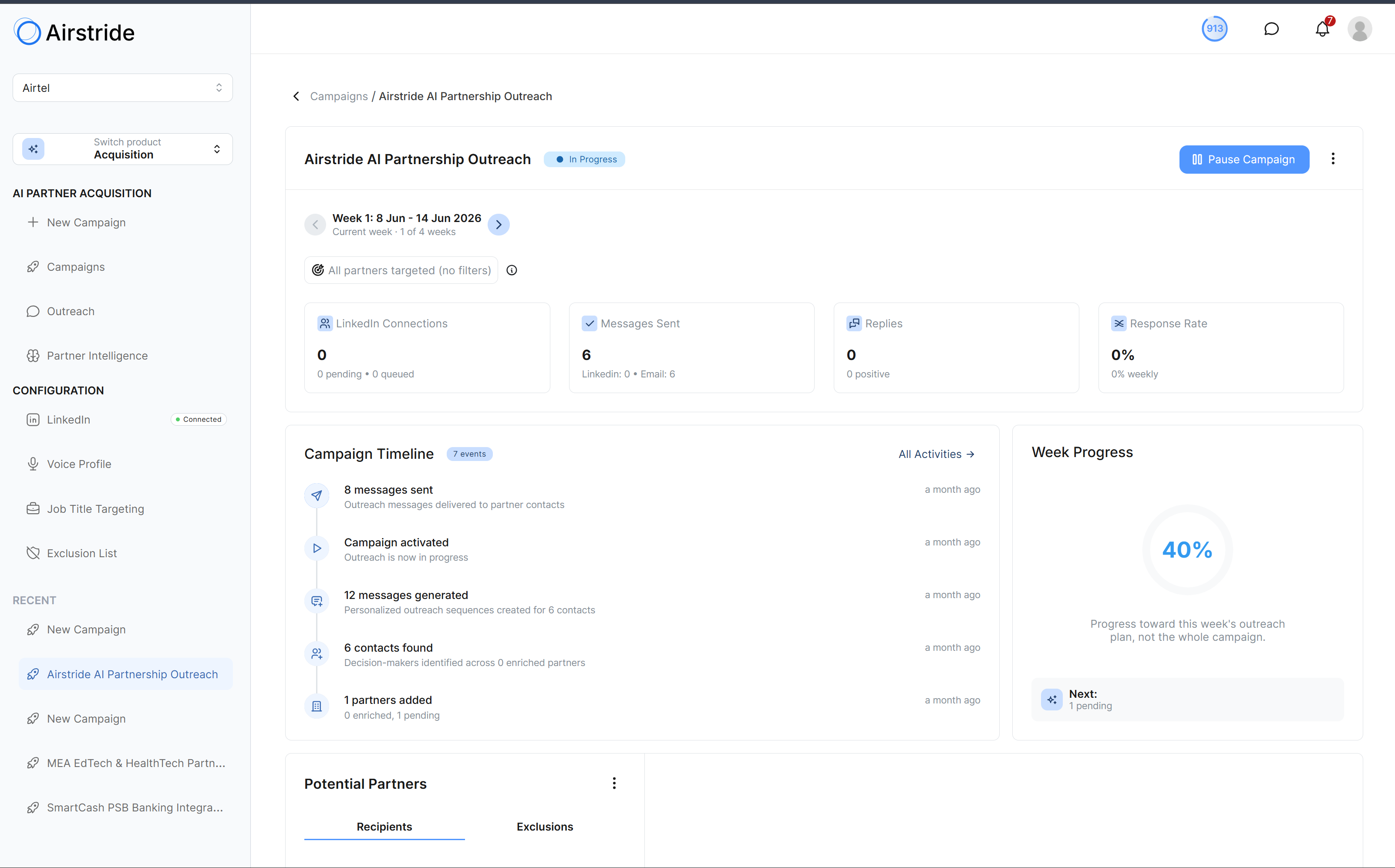Click the LinkedIn Connected status badge

tap(199, 420)
